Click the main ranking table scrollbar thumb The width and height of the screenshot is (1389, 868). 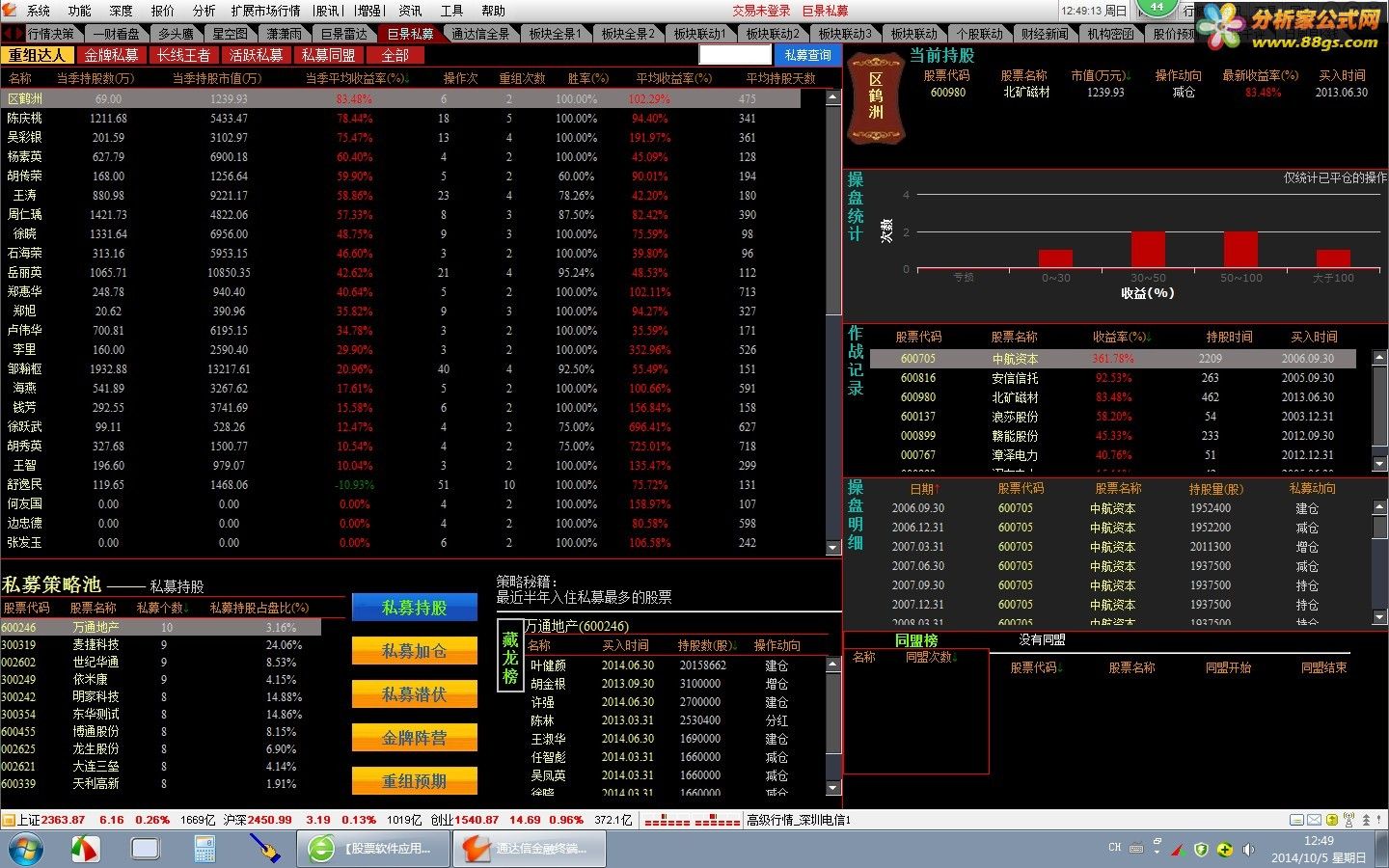[x=833, y=209]
